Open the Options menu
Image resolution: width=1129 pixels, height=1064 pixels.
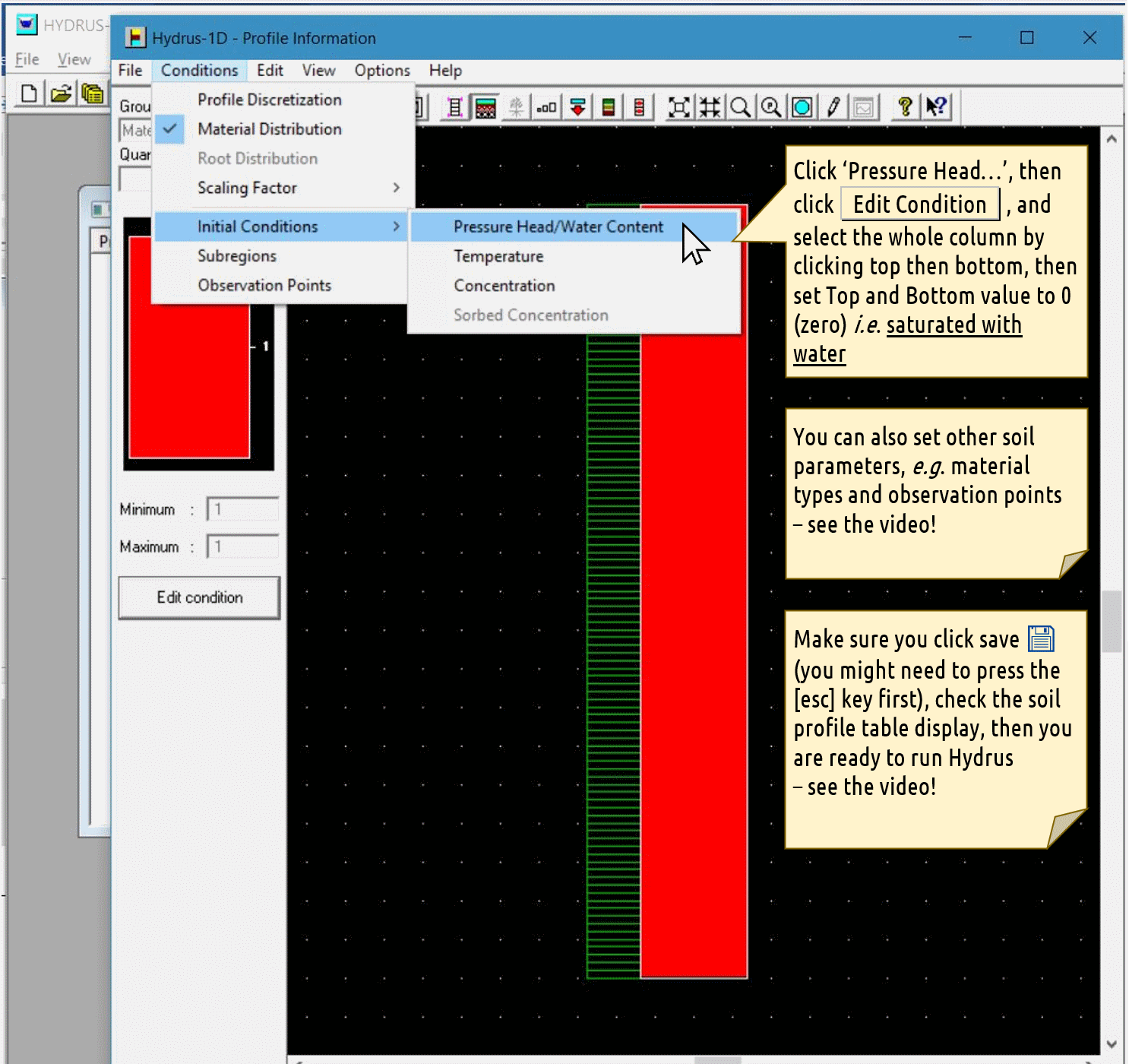pyautogui.click(x=382, y=71)
